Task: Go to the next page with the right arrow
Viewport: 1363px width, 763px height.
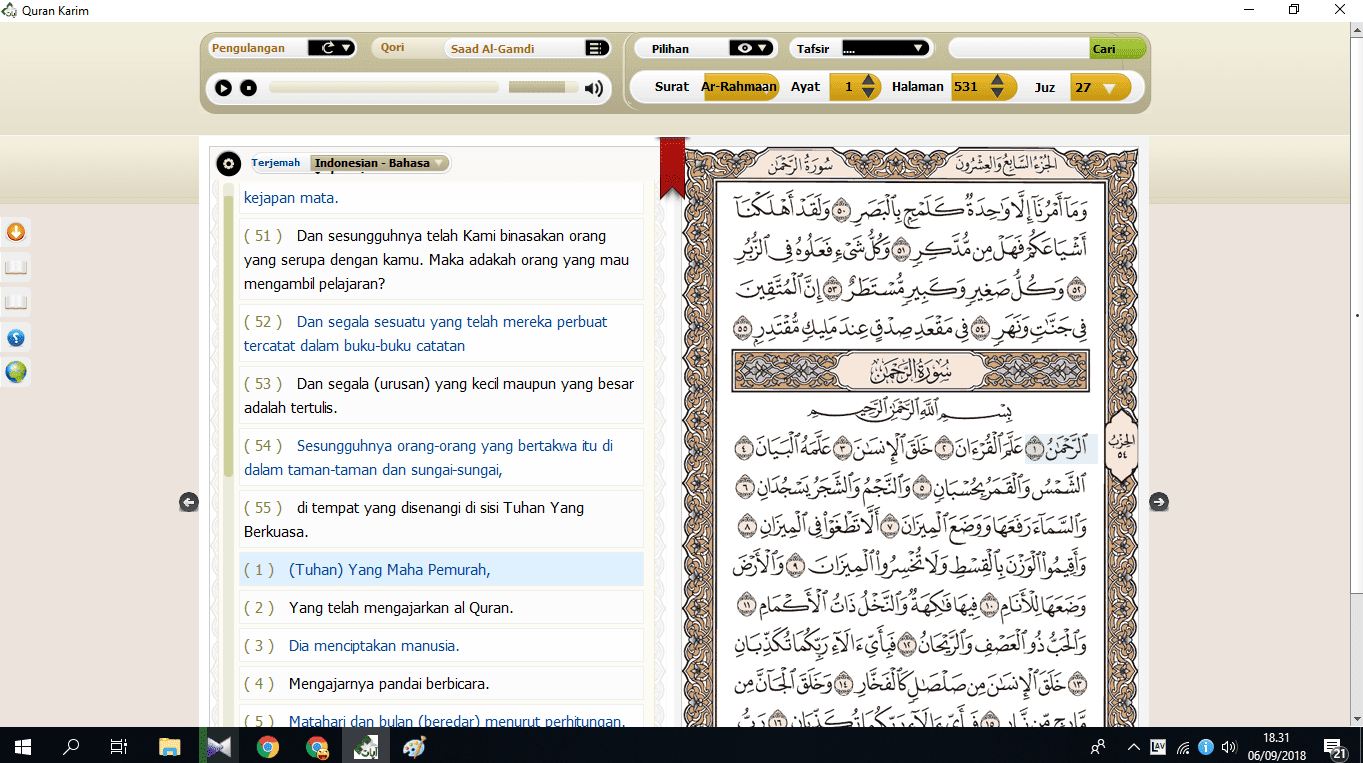Action: (x=1159, y=502)
